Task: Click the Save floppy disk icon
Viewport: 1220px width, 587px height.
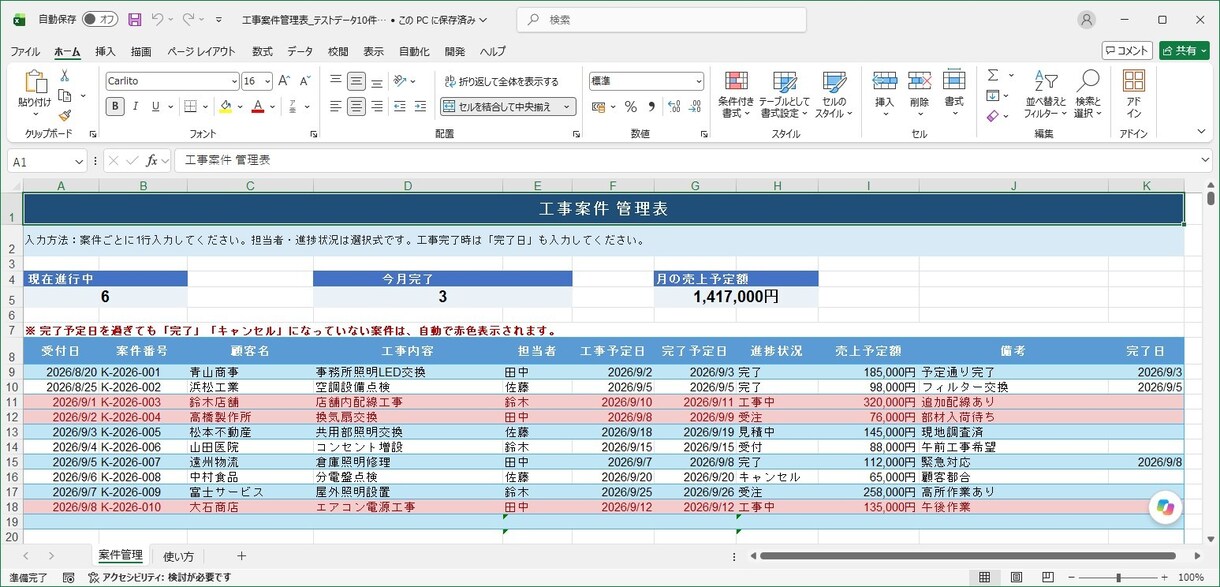Action: pos(135,19)
